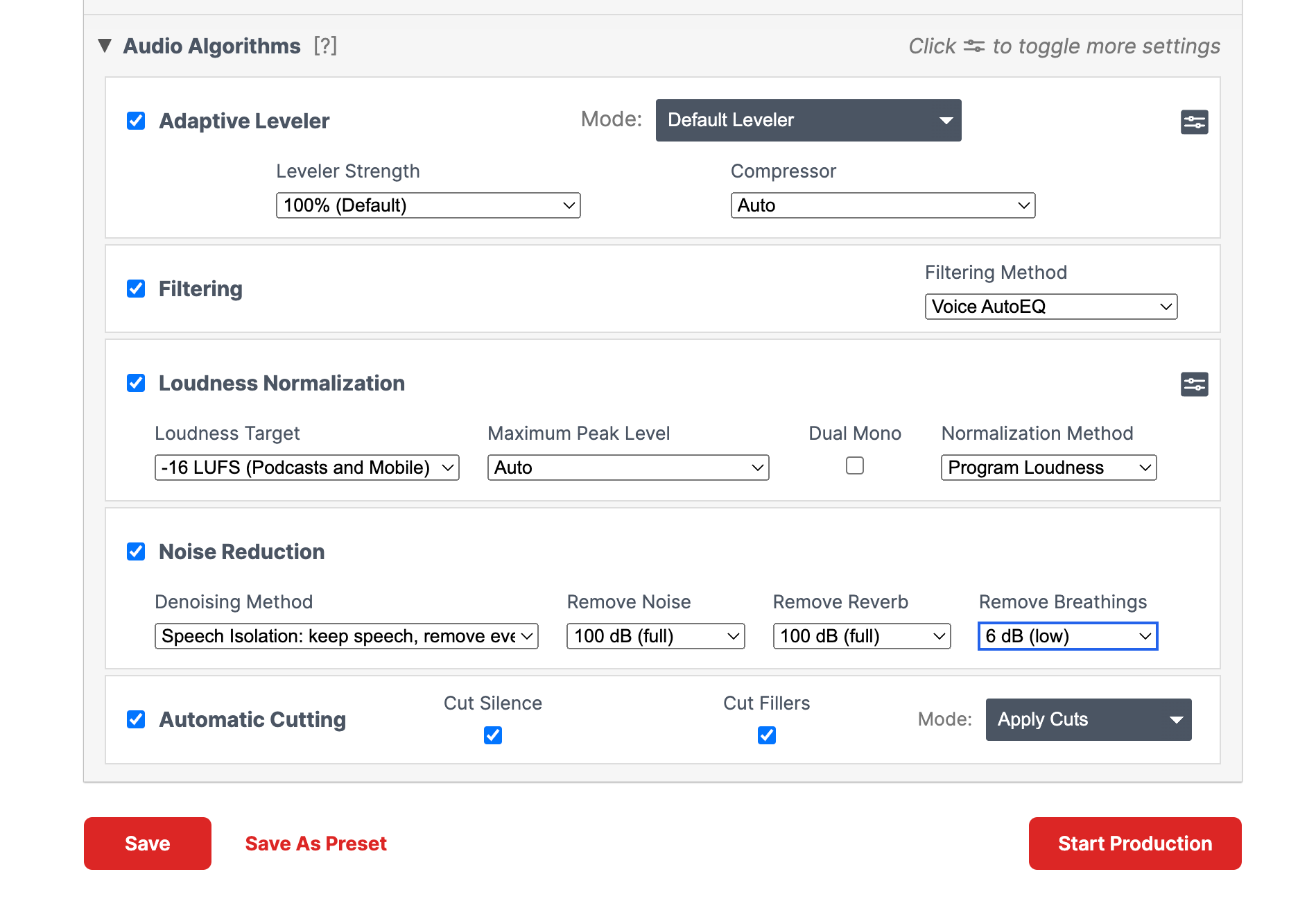Toggle Loudness Normalization advanced settings icon

(1194, 384)
